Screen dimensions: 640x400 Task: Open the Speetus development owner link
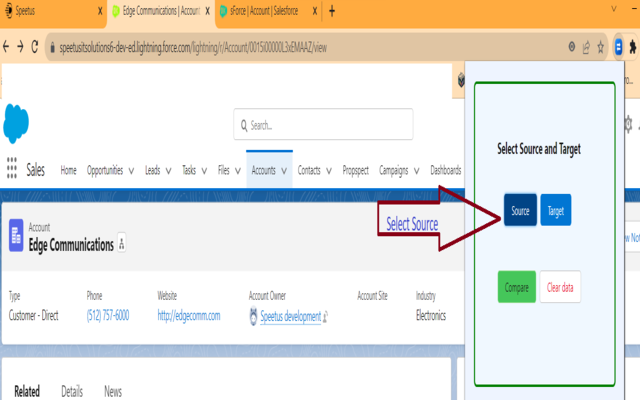pyautogui.click(x=291, y=316)
